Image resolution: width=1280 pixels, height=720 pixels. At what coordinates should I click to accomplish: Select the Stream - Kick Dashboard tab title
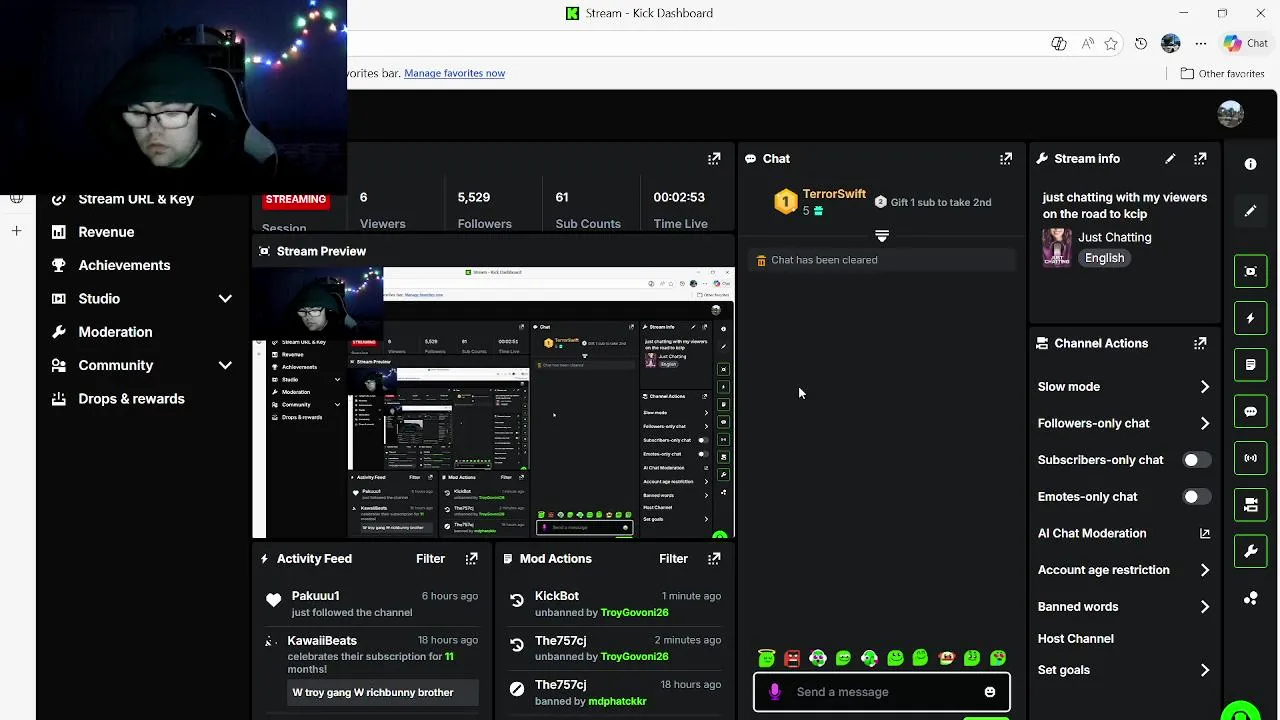649,13
